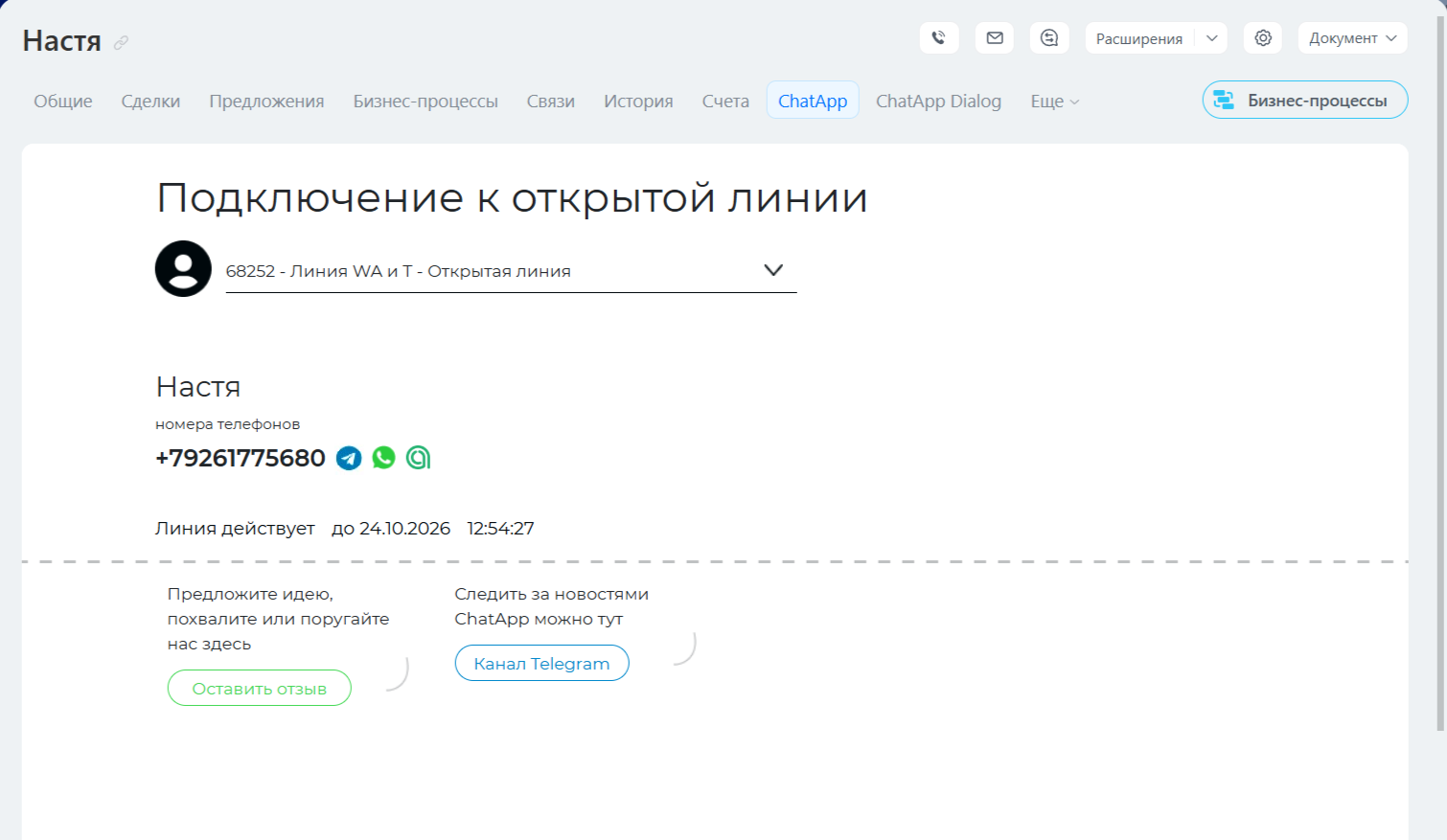The height and width of the screenshot is (840, 1447).
Task: Click the phone call icon
Action: (938, 38)
